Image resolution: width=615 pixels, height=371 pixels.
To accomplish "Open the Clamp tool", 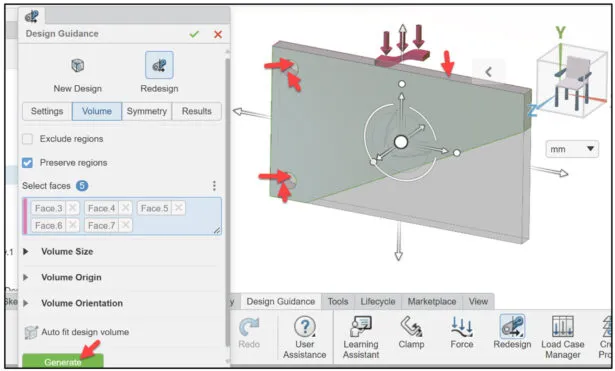I will pyautogui.click(x=411, y=327).
